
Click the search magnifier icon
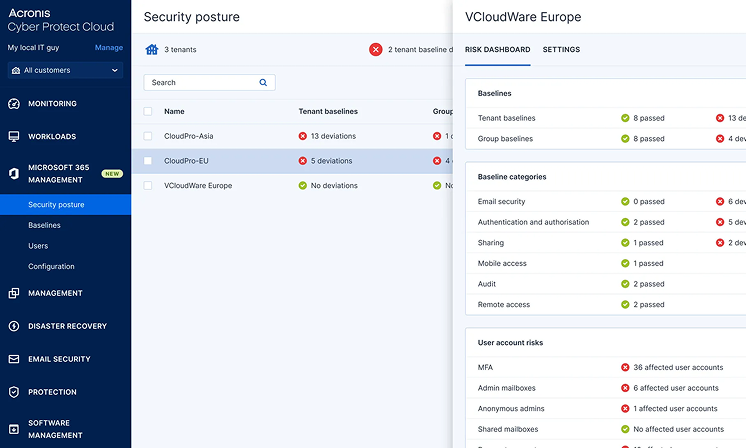(x=263, y=82)
